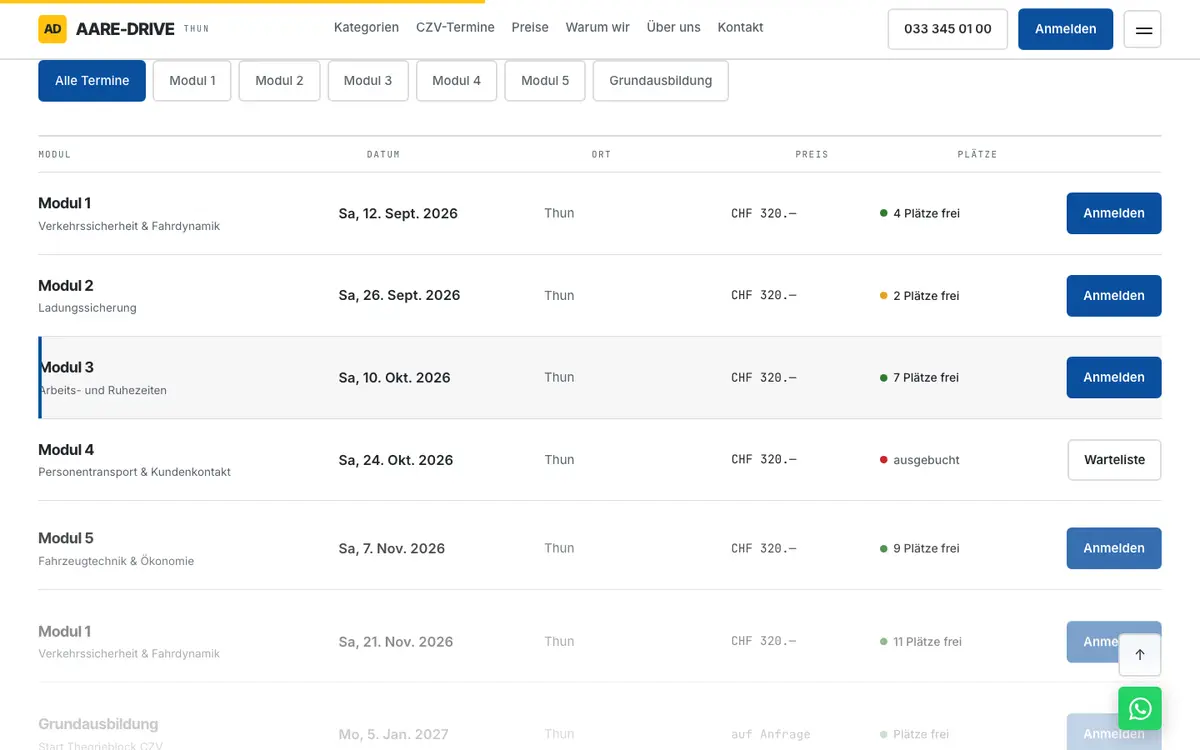Click 'Verkehrssicherheit & Fahrdynamik' in the 12. Sept. row
The image size is (1200, 750).
point(129,226)
